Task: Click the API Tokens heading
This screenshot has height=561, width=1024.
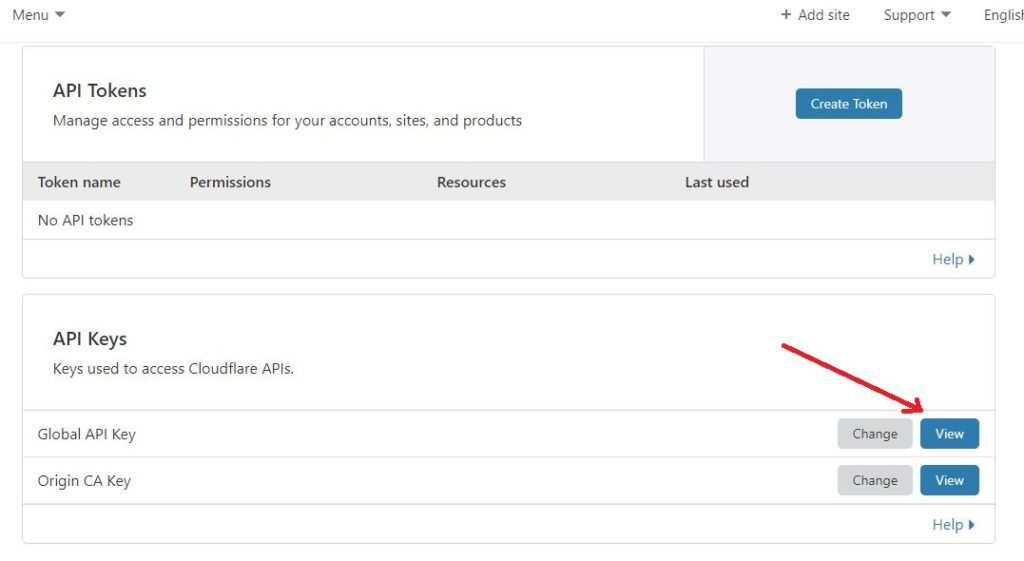Action: point(99,90)
